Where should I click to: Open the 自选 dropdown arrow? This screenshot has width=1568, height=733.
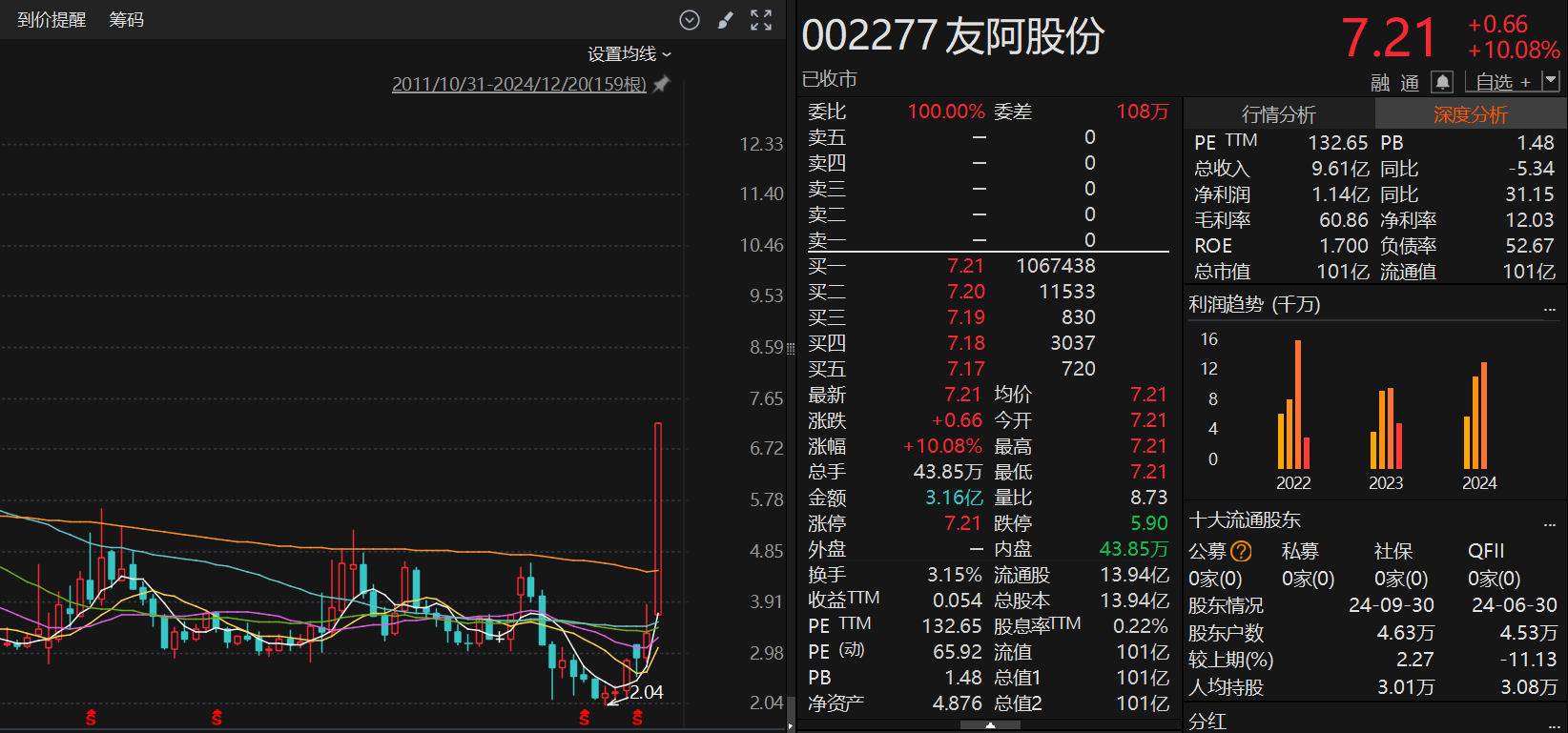1550,82
